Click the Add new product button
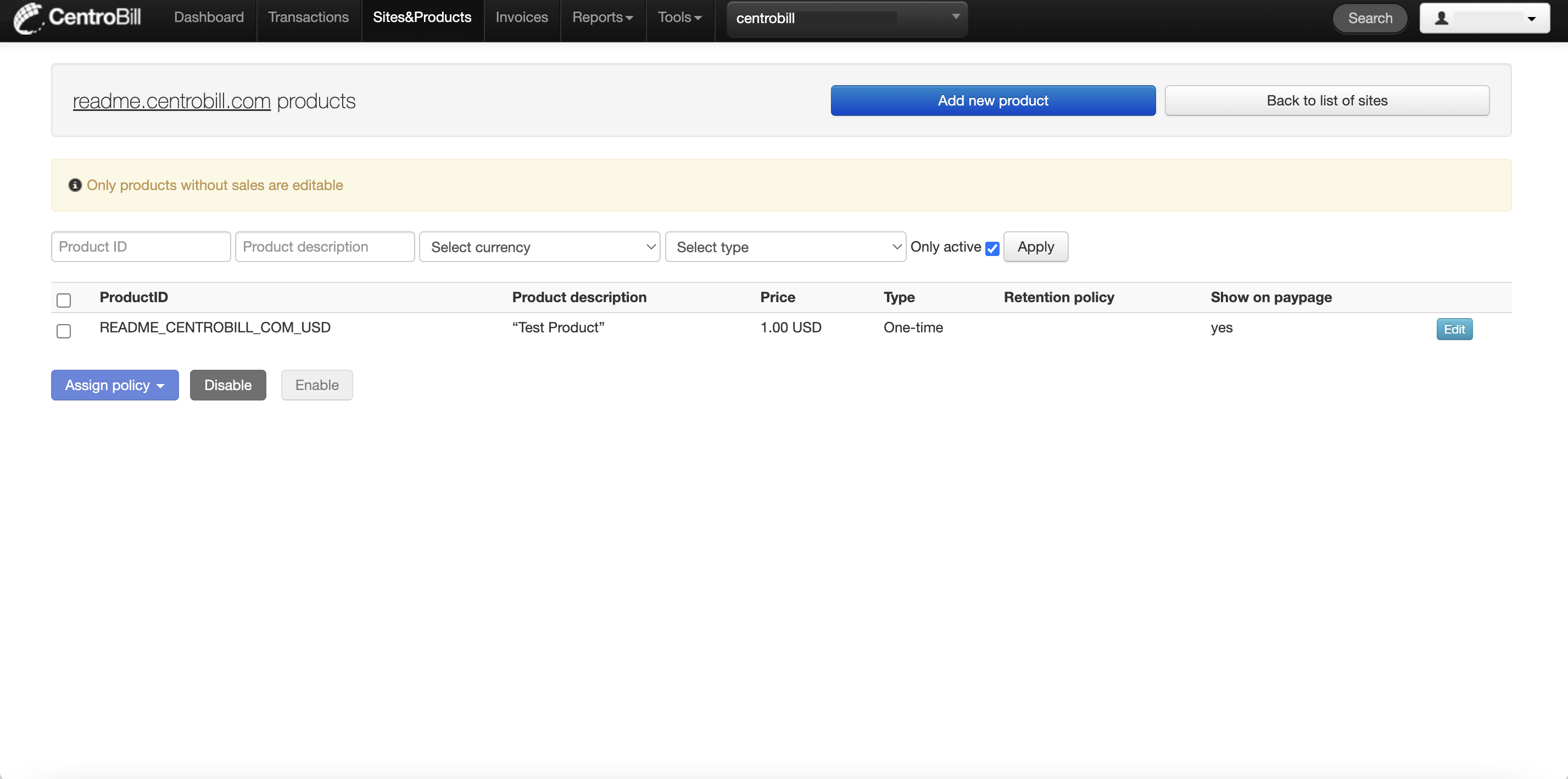The image size is (1568, 779). 993,101
